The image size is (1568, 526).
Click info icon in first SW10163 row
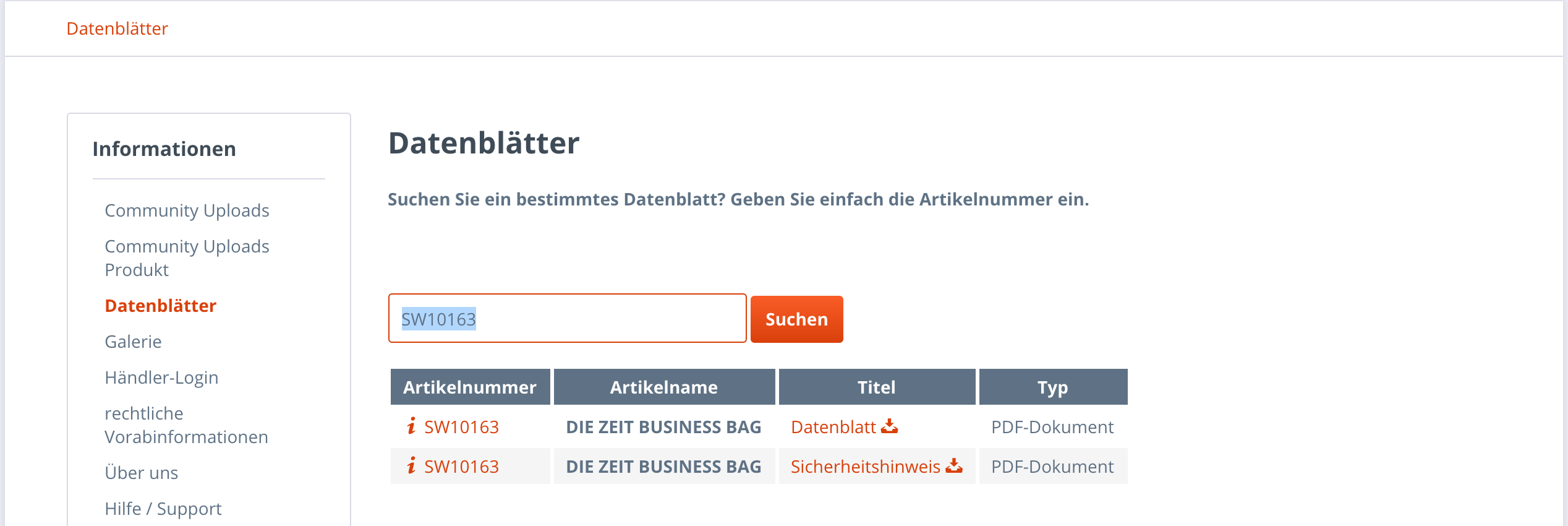[411, 426]
